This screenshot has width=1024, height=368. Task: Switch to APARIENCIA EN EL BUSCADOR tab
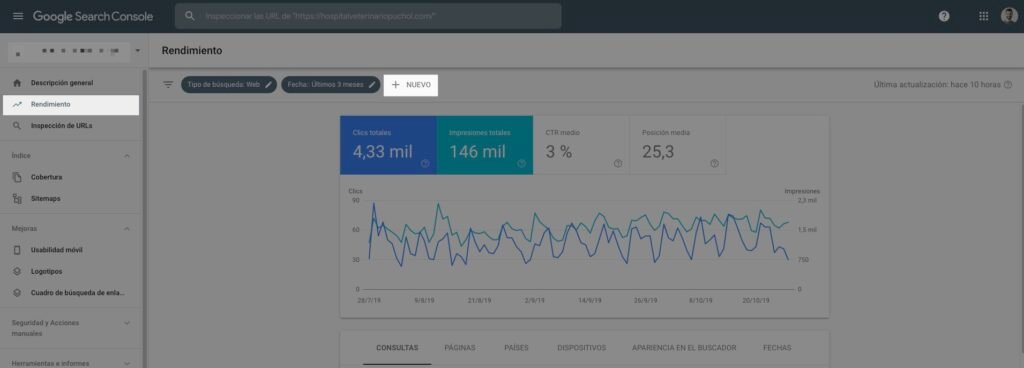coord(684,348)
